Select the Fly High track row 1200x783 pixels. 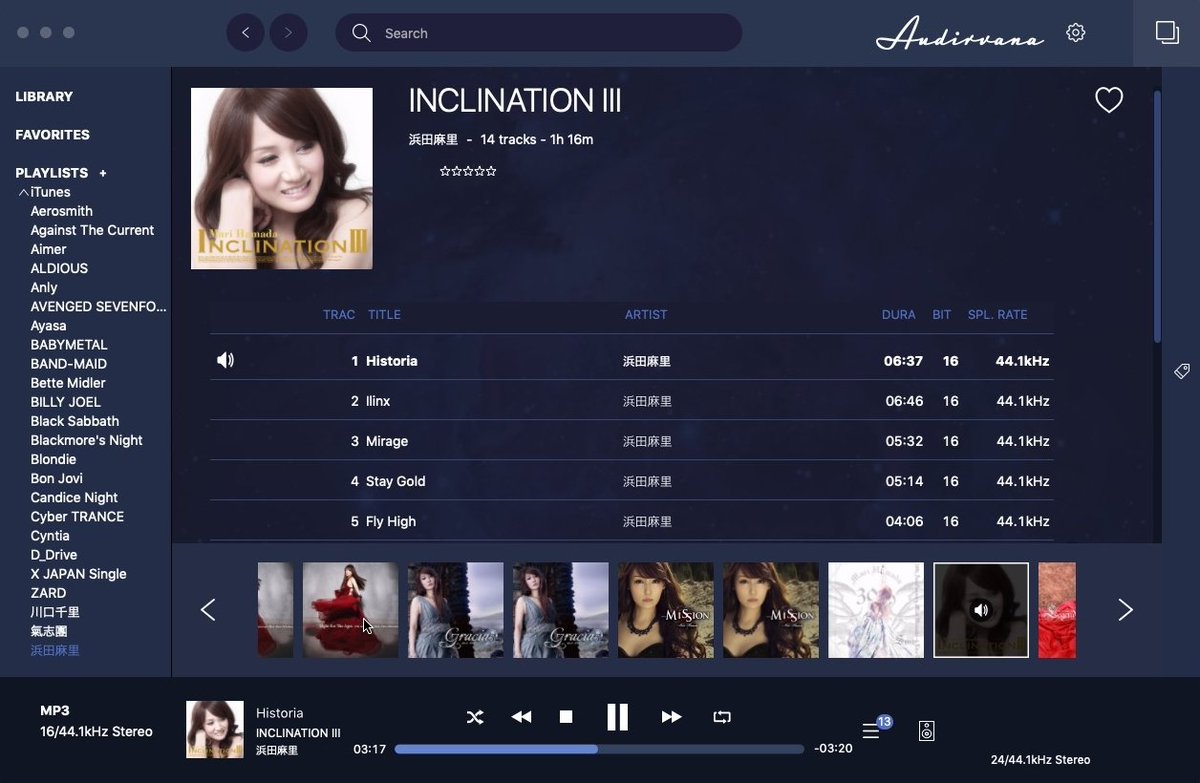coord(632,521)
